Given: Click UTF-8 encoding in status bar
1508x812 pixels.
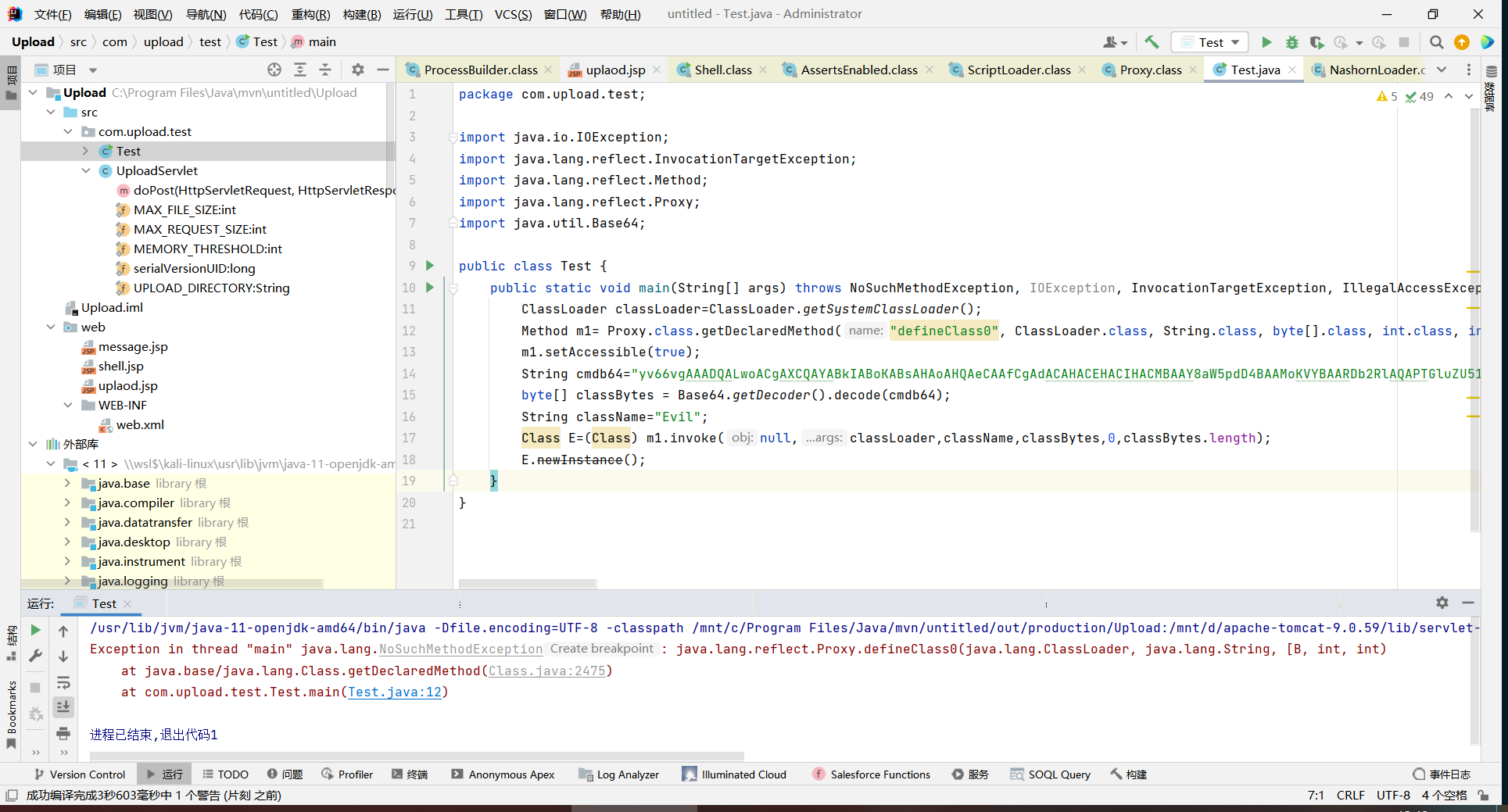Looking at the screenshot, I should pyautogui.click(x=1393, y=796).
